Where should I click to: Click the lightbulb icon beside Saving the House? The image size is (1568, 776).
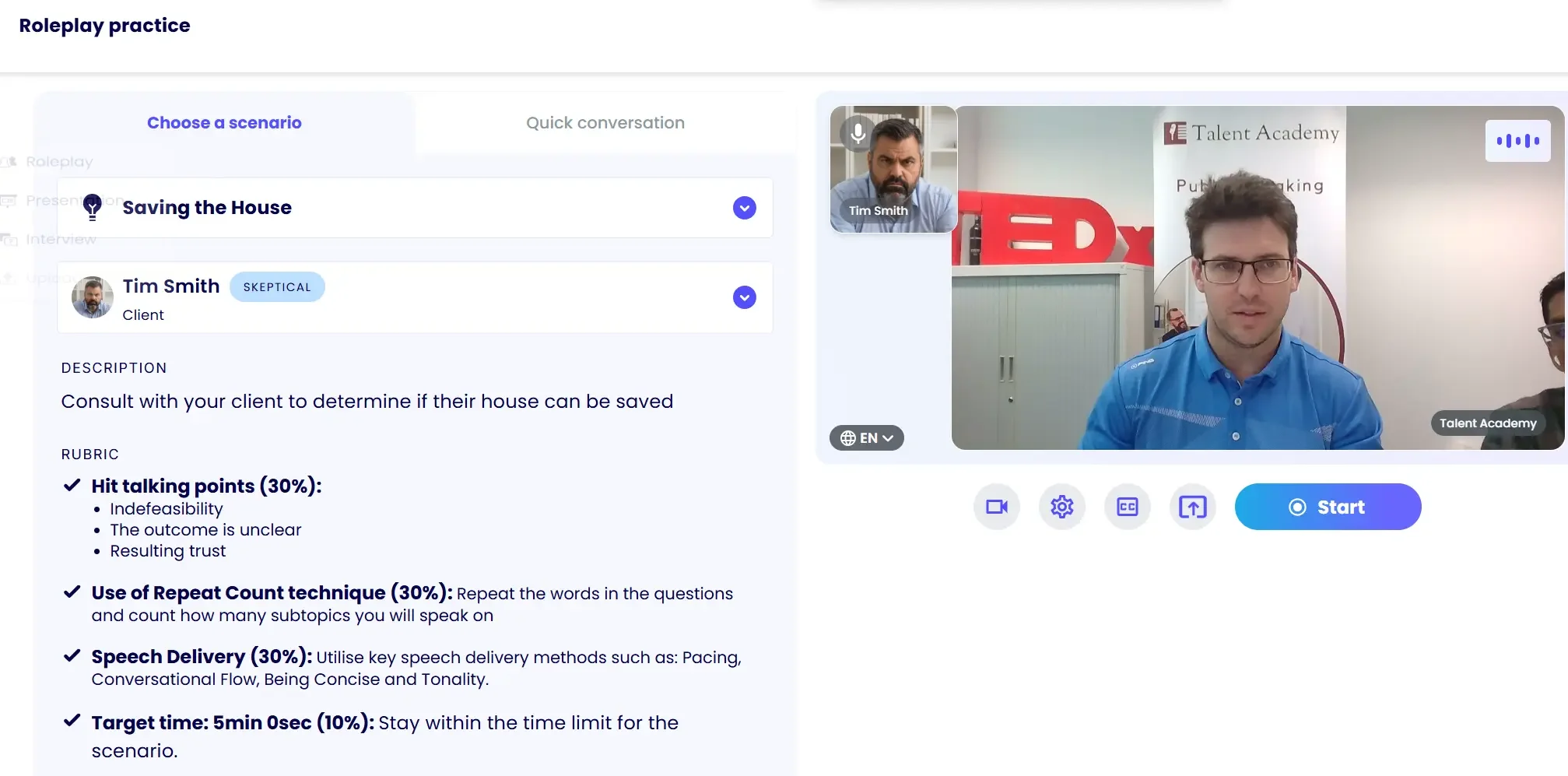tap(93, 207)
